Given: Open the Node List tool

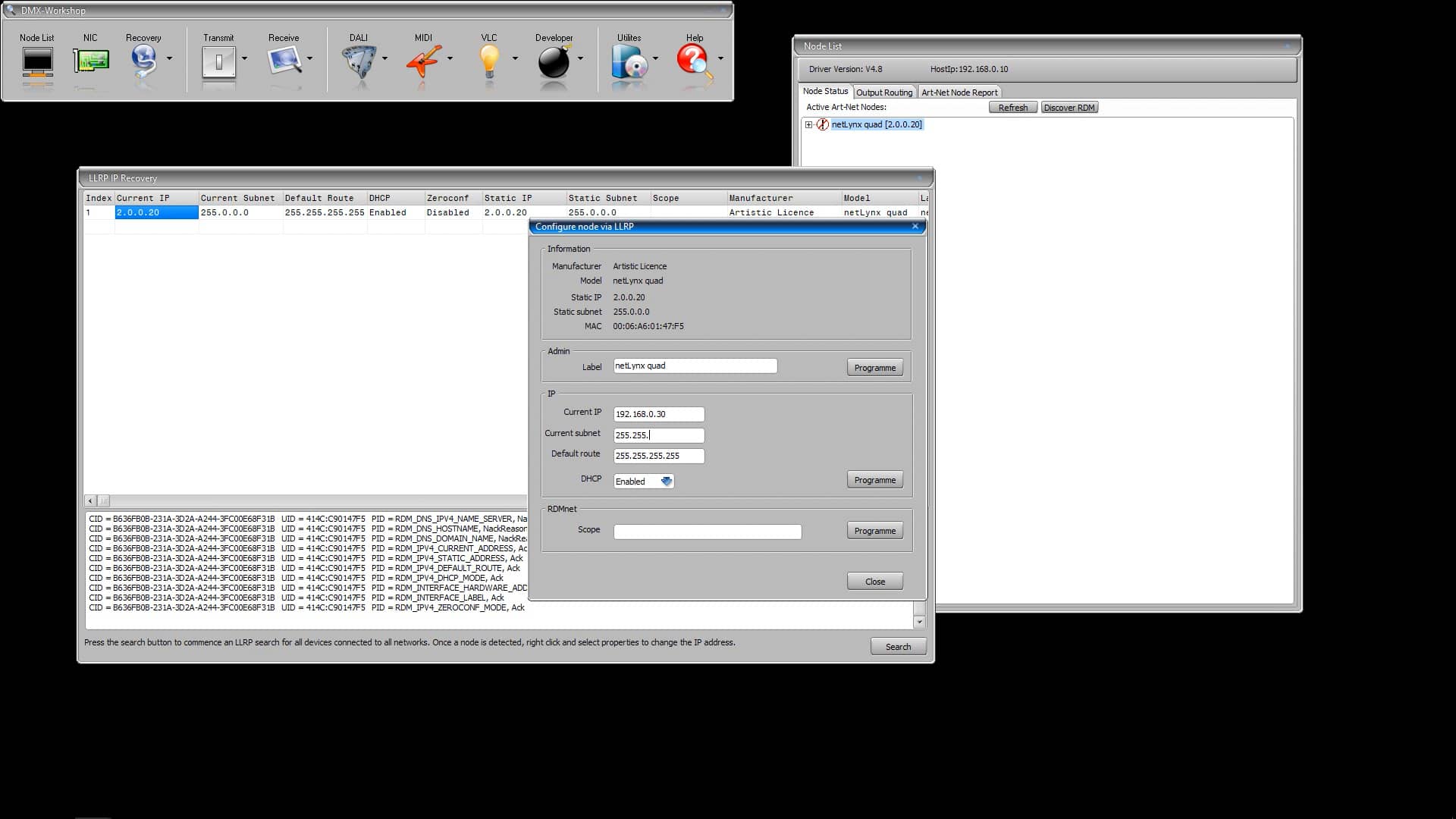Looking at the screenshot, I should [x=36, y=64].
